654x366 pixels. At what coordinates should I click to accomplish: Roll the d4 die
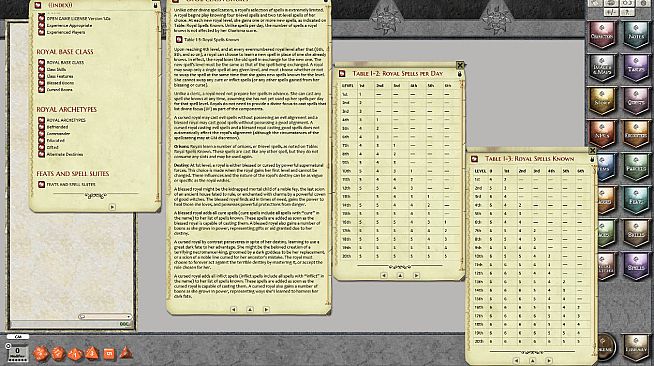126,353
